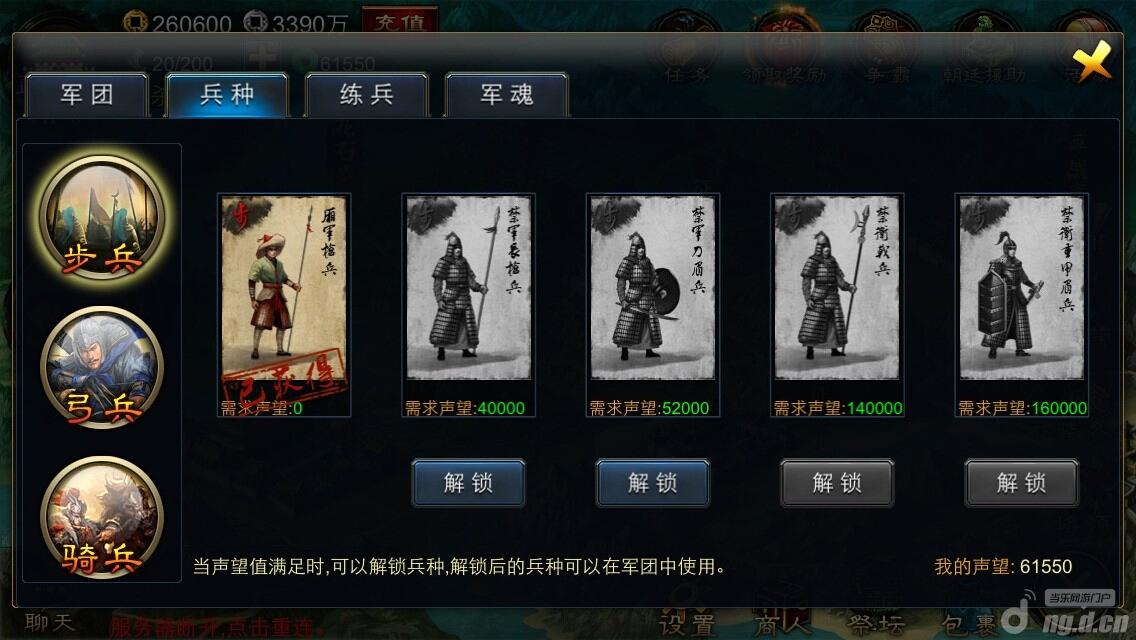Viewport: 1136px width, 640px height.
Task: Click 解锁 button under 140000 reputation card
Action: 837,483
